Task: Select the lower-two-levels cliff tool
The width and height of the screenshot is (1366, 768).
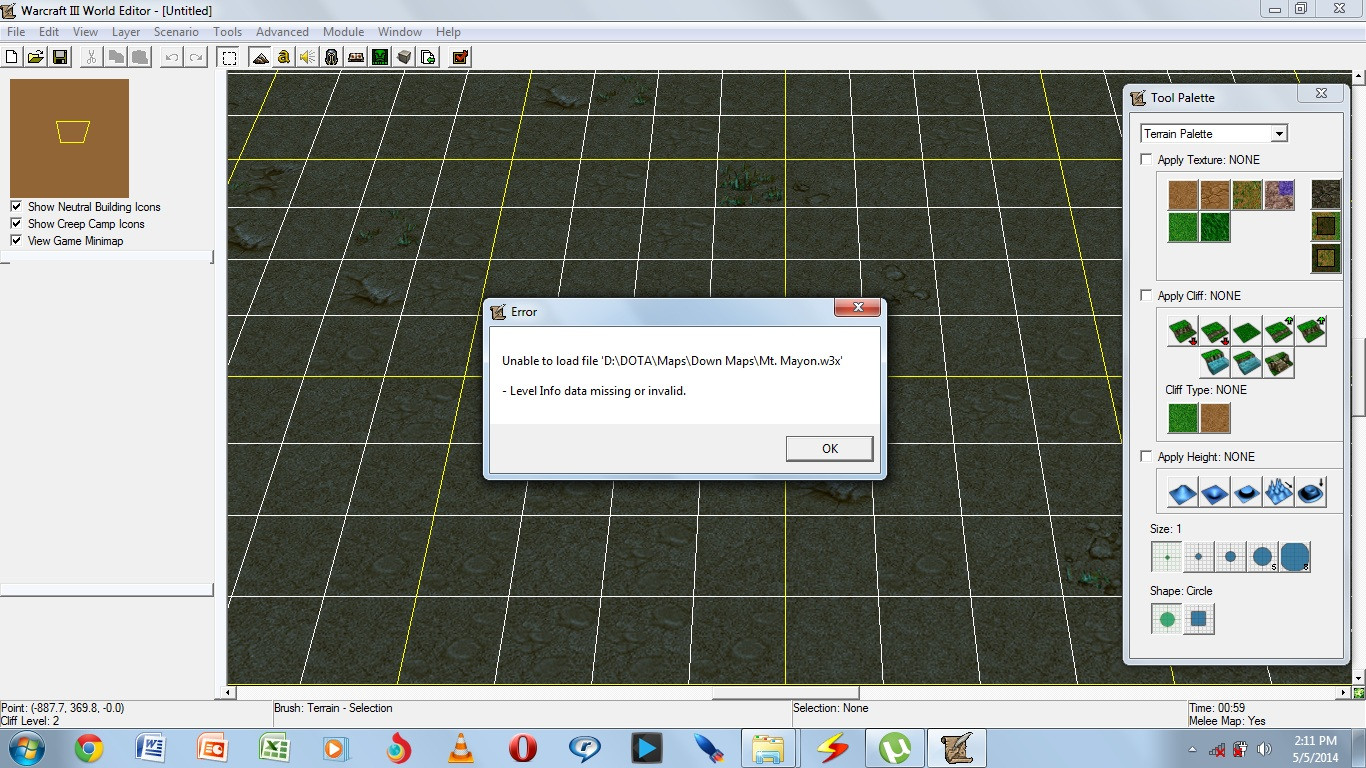Action: [1183, 331]
